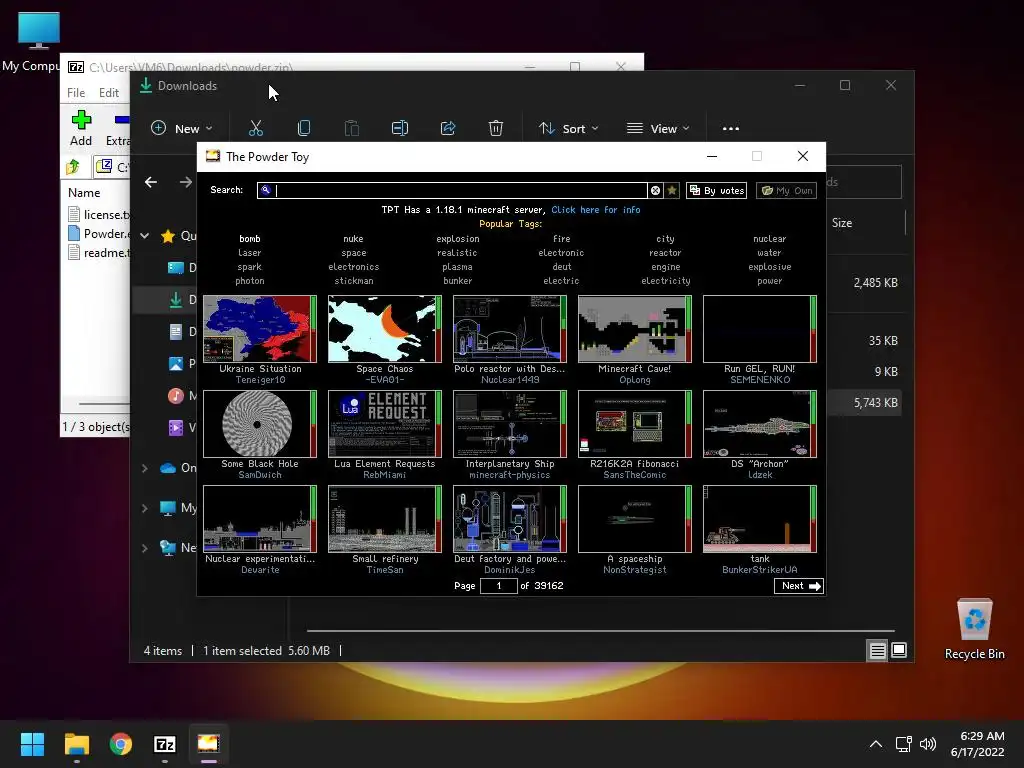
Task: Select the 'reactor' popular tag
Action: point(665,253)
